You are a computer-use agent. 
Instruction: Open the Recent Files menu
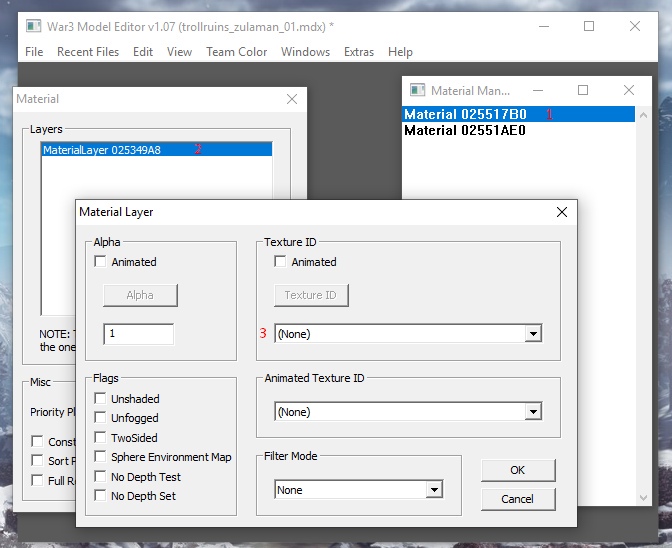point(88,52)
